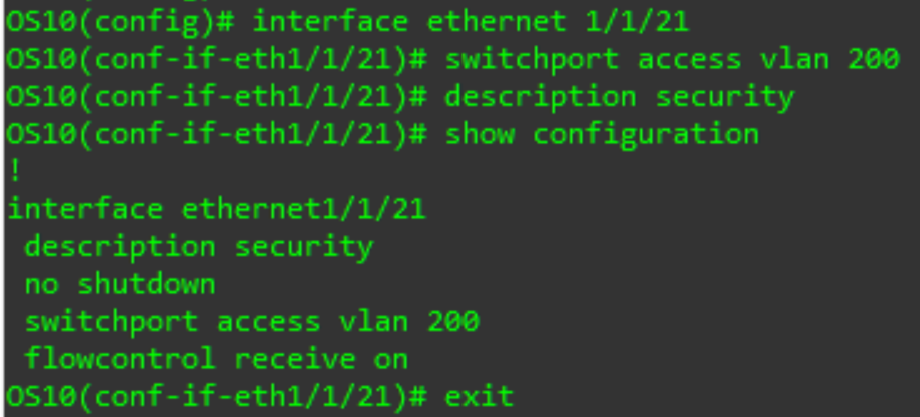The width and height of the screenshot is (920, 417).
Task: Click the indented 'description security' output
Action: tap(199, 247)
